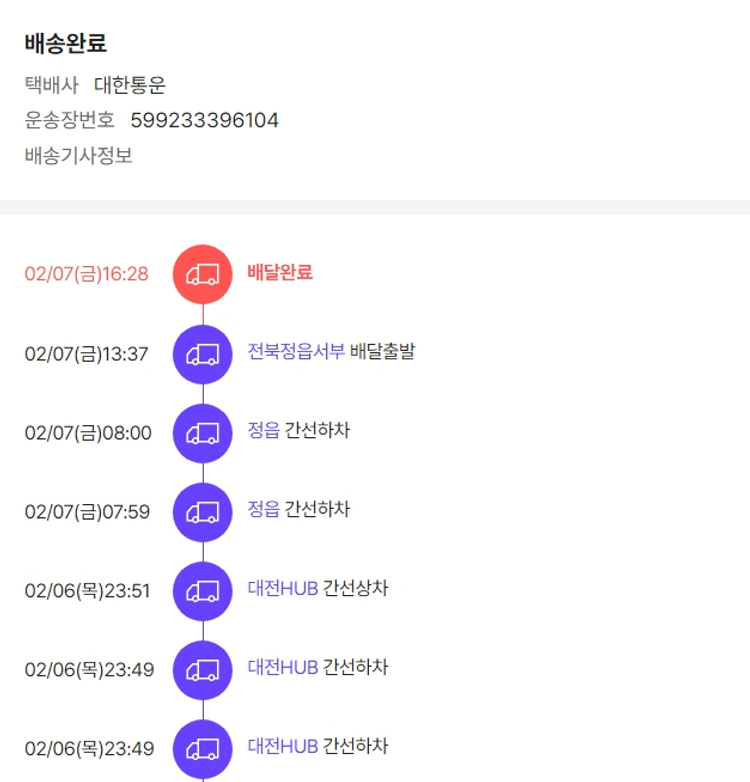Click the 배송완료 heading

66,44
